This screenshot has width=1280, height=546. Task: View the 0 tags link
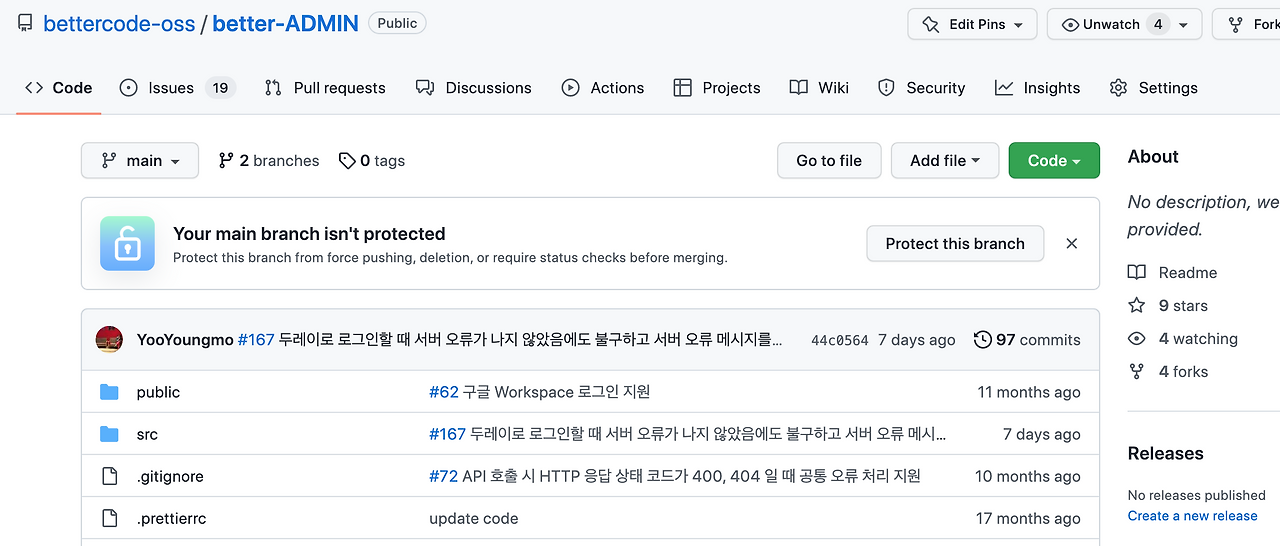tap(372, 161)
